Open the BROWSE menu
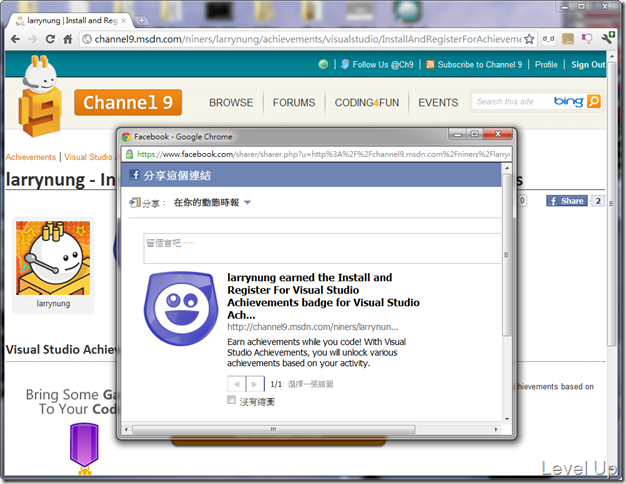The height and width of the screenshot is (484, 626). coord(231,103)
